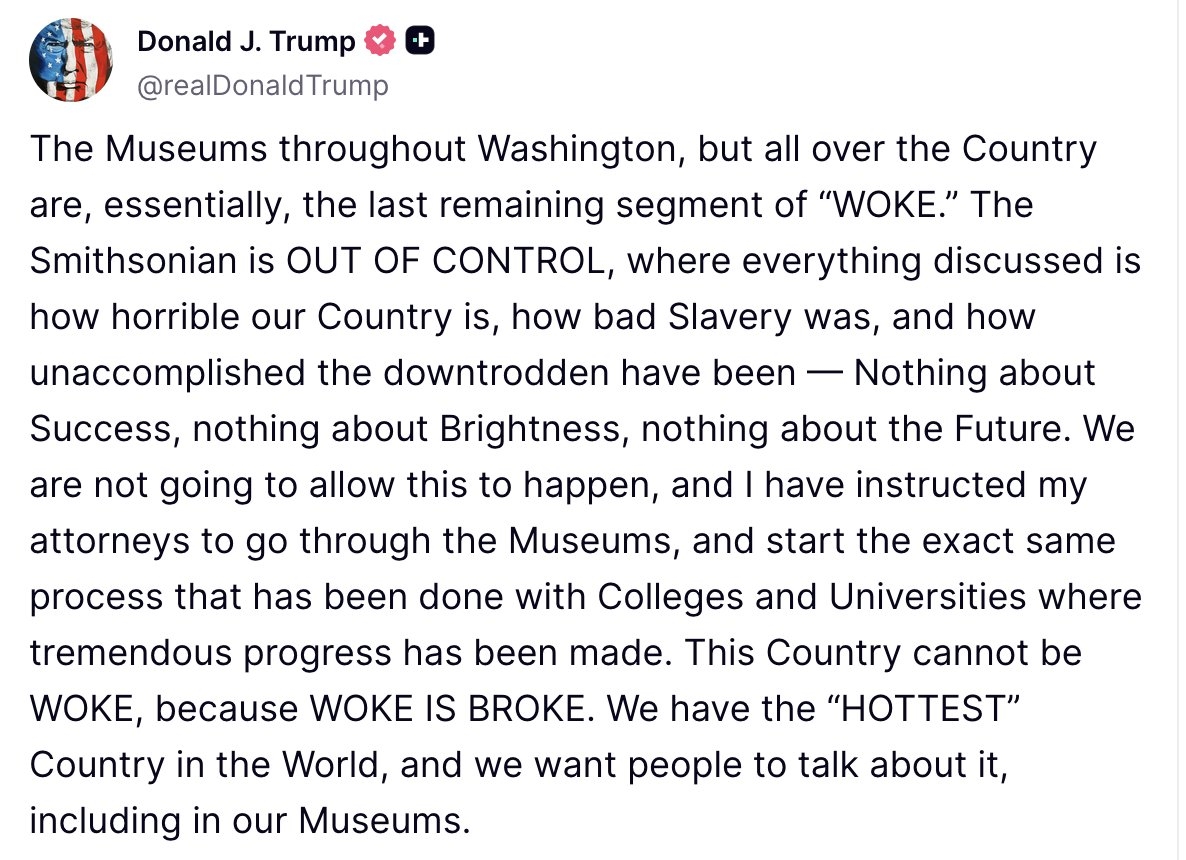Click the phrase "OUT OF CONTROL"

[x=445, y=261]
